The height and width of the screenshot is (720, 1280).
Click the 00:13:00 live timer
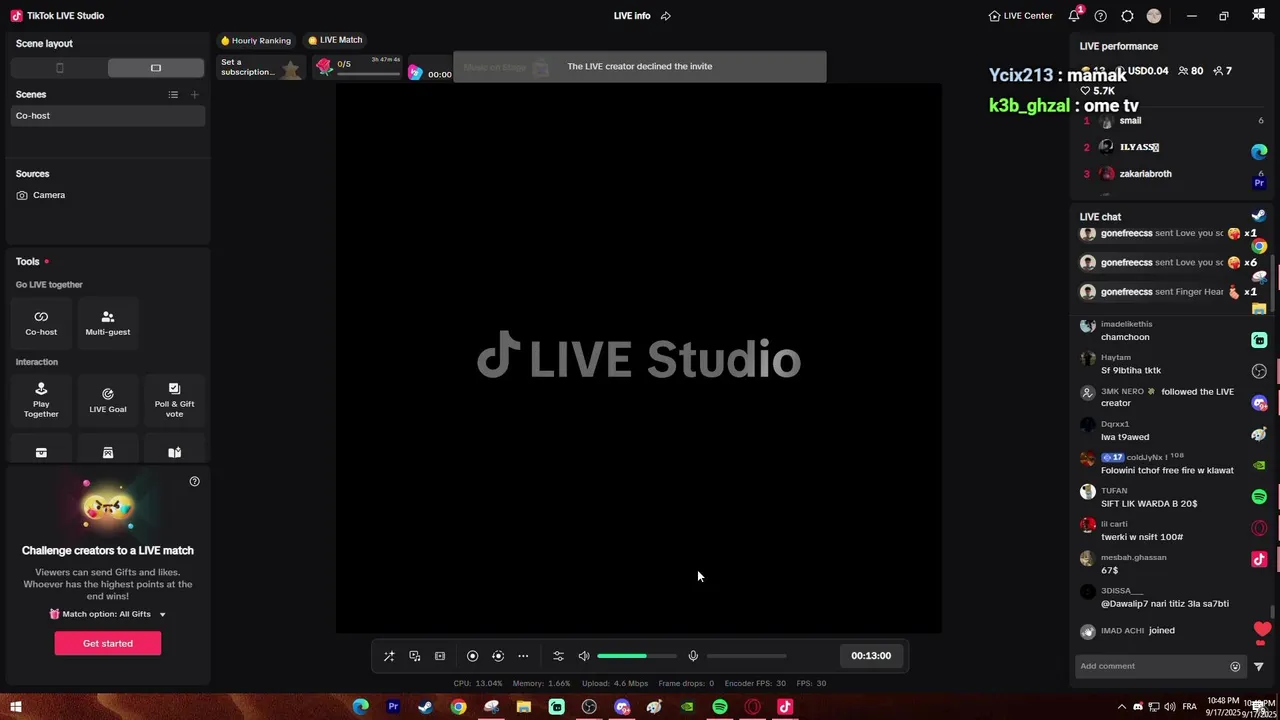pyautogui.click(x=871, y=656)
